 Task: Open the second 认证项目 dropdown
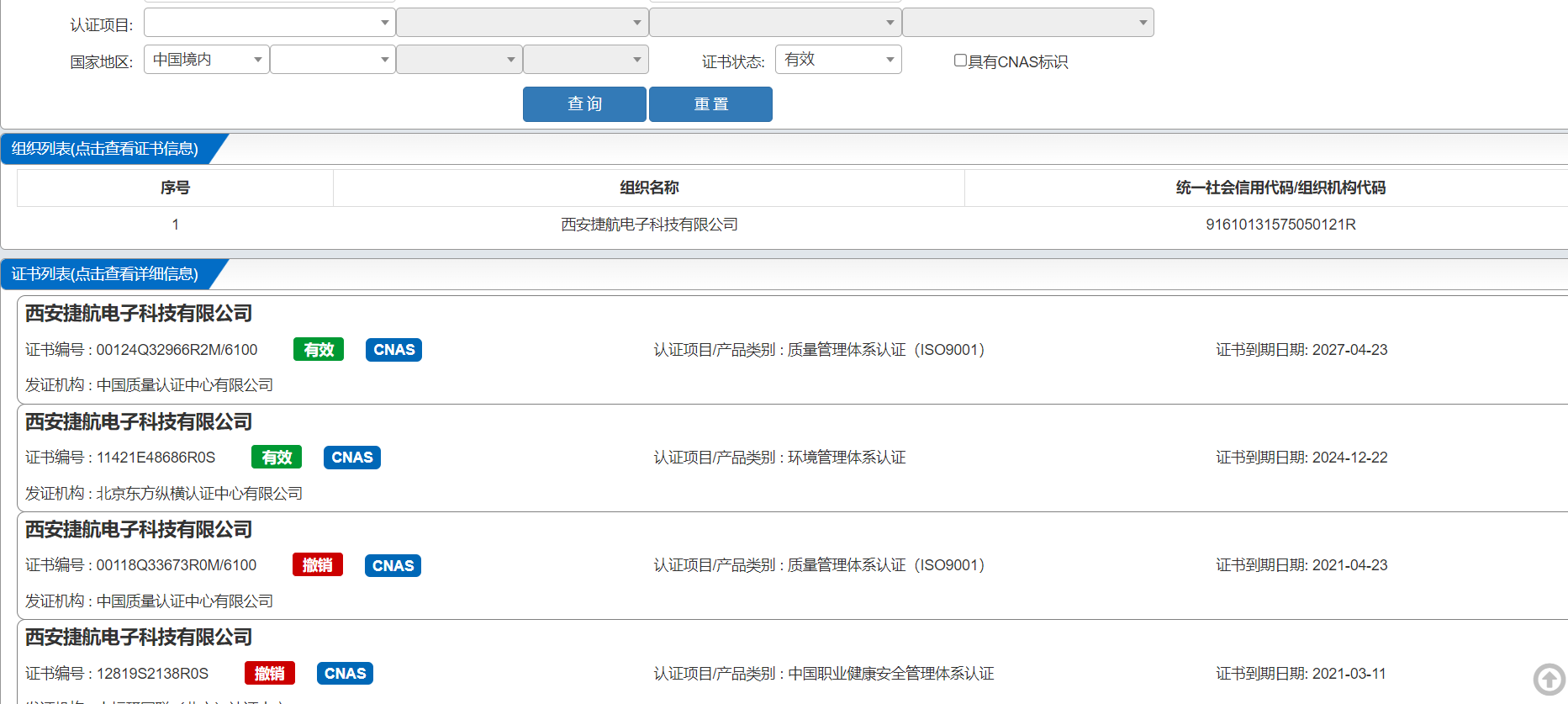coord(522,23)
